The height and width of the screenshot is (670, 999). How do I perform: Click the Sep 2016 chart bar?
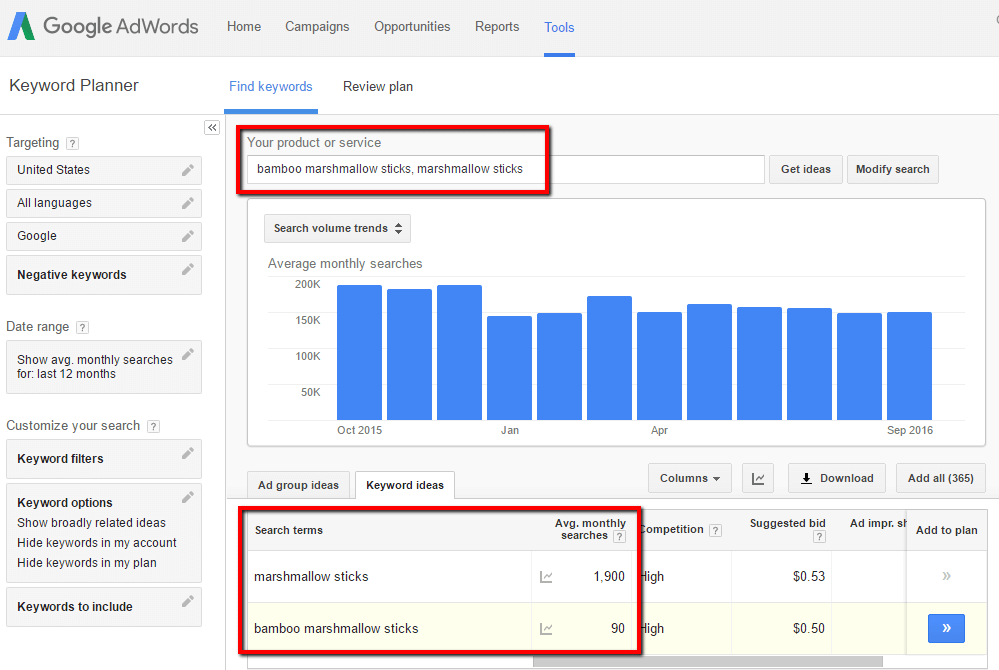pyautogui.click(x=910, y=366)
